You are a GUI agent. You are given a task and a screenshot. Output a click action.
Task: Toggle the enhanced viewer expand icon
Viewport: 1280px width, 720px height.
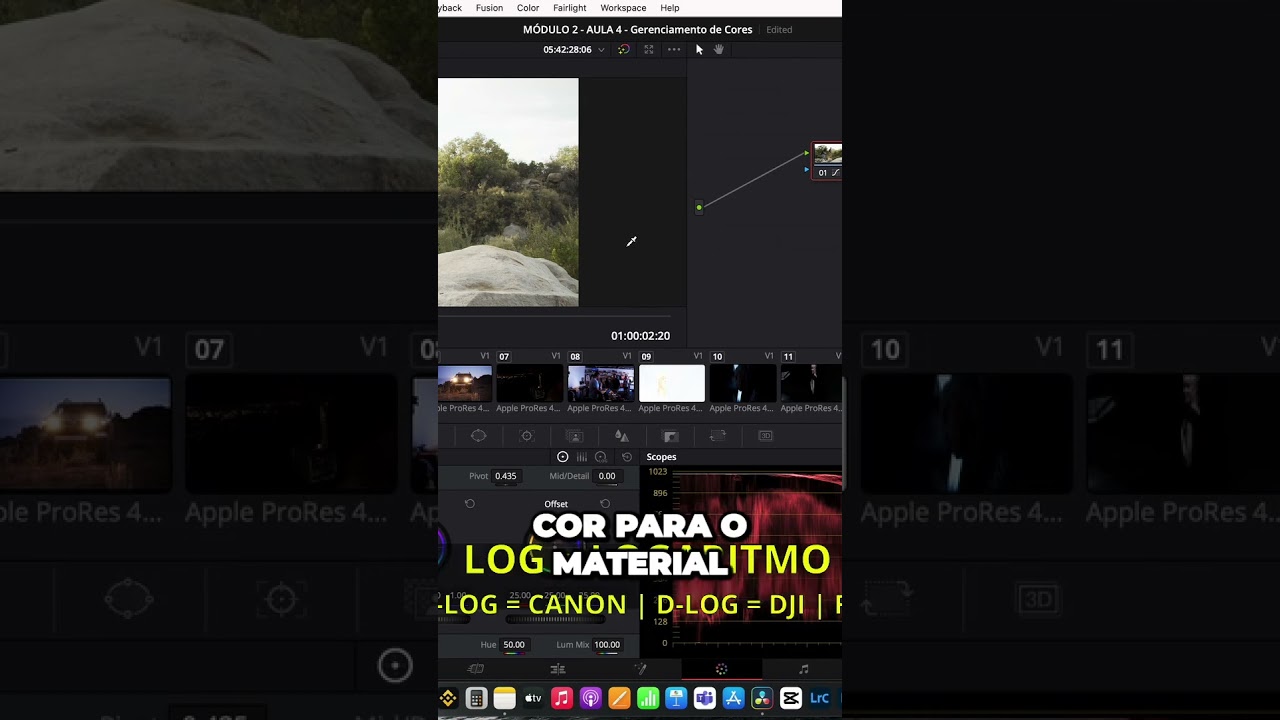click(649, 49)
